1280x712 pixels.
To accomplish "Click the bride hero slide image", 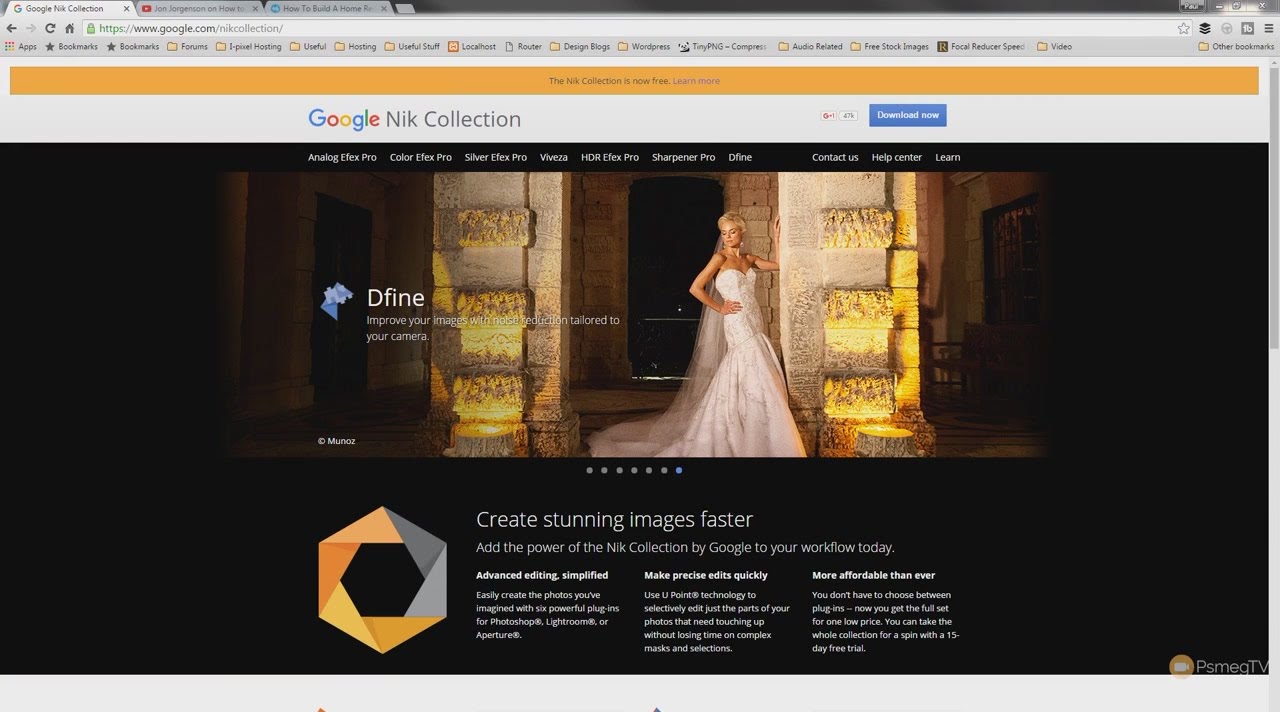I will [x=636, y=314].
